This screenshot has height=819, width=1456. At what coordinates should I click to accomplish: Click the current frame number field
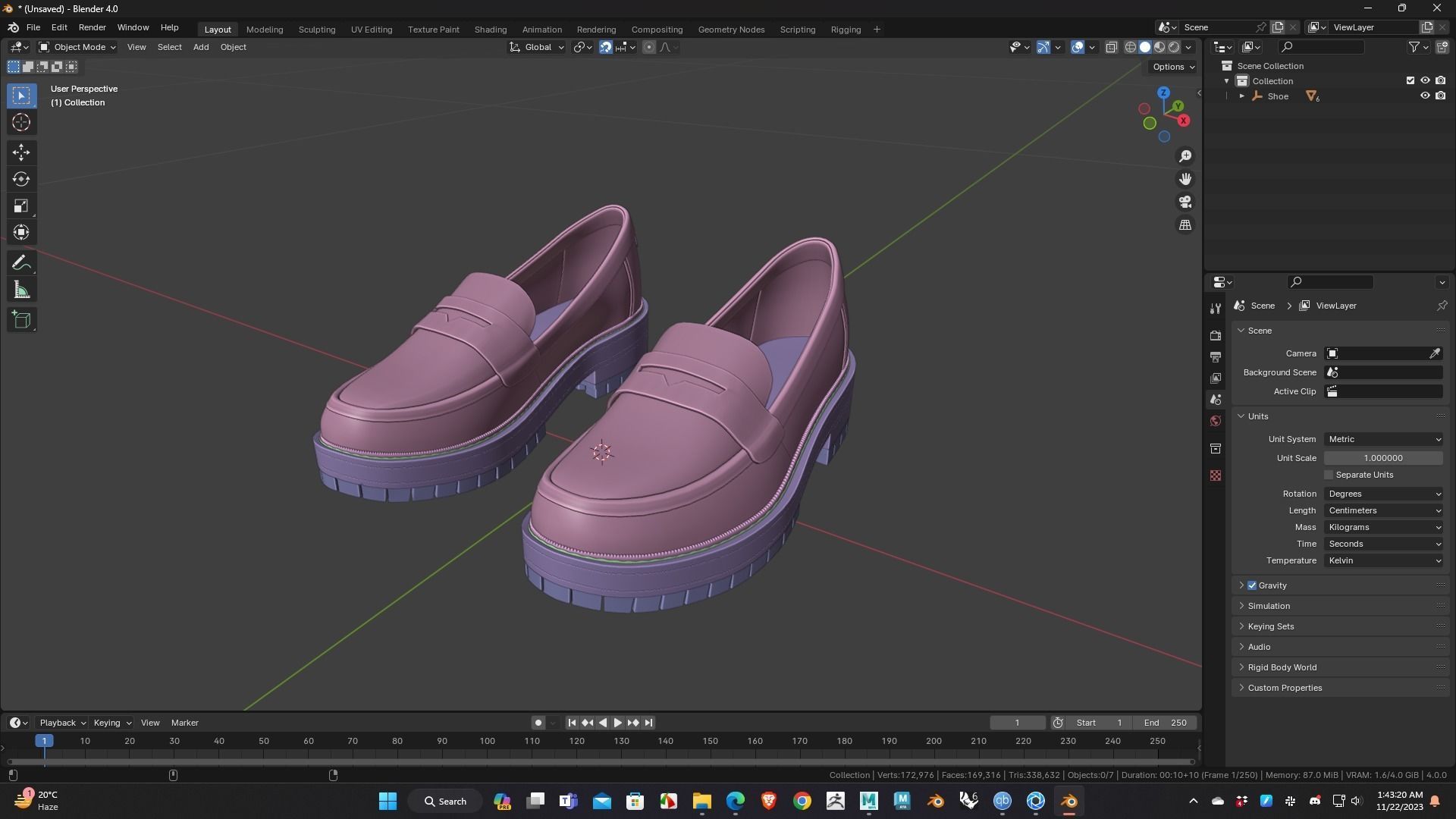[1017, 723]
